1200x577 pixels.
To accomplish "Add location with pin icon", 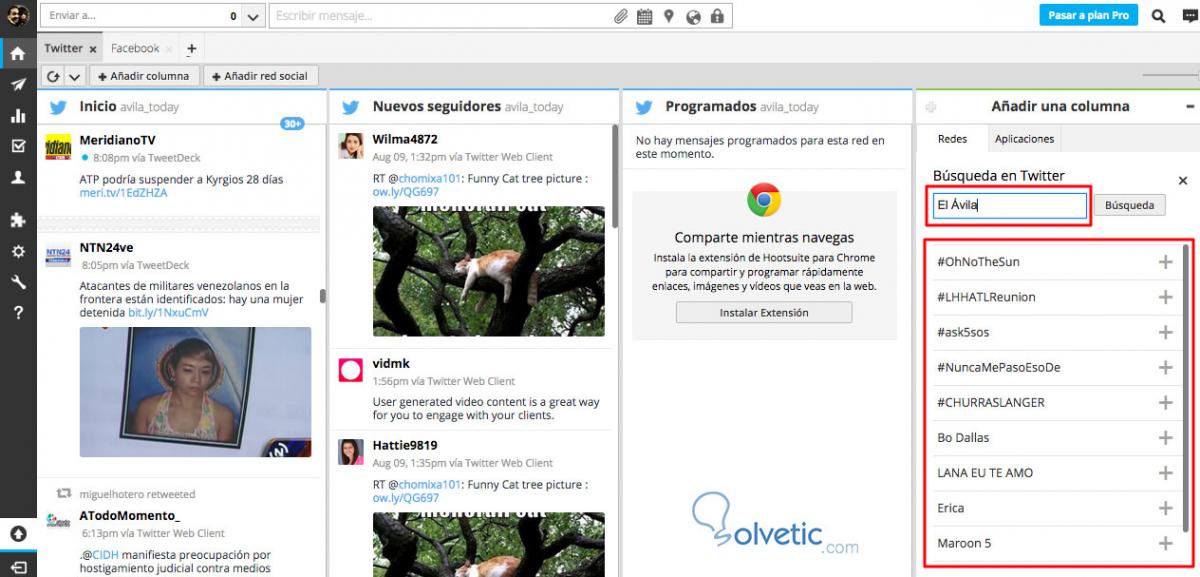I will (668, 16).
